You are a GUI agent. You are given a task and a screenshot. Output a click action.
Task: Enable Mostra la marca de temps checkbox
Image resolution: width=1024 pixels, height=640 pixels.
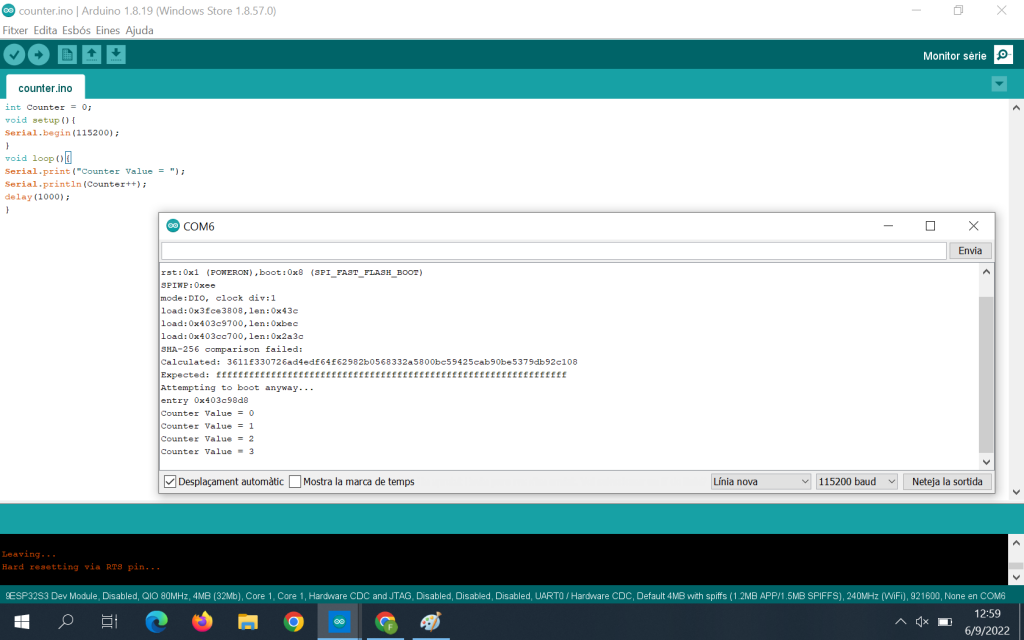295,482
